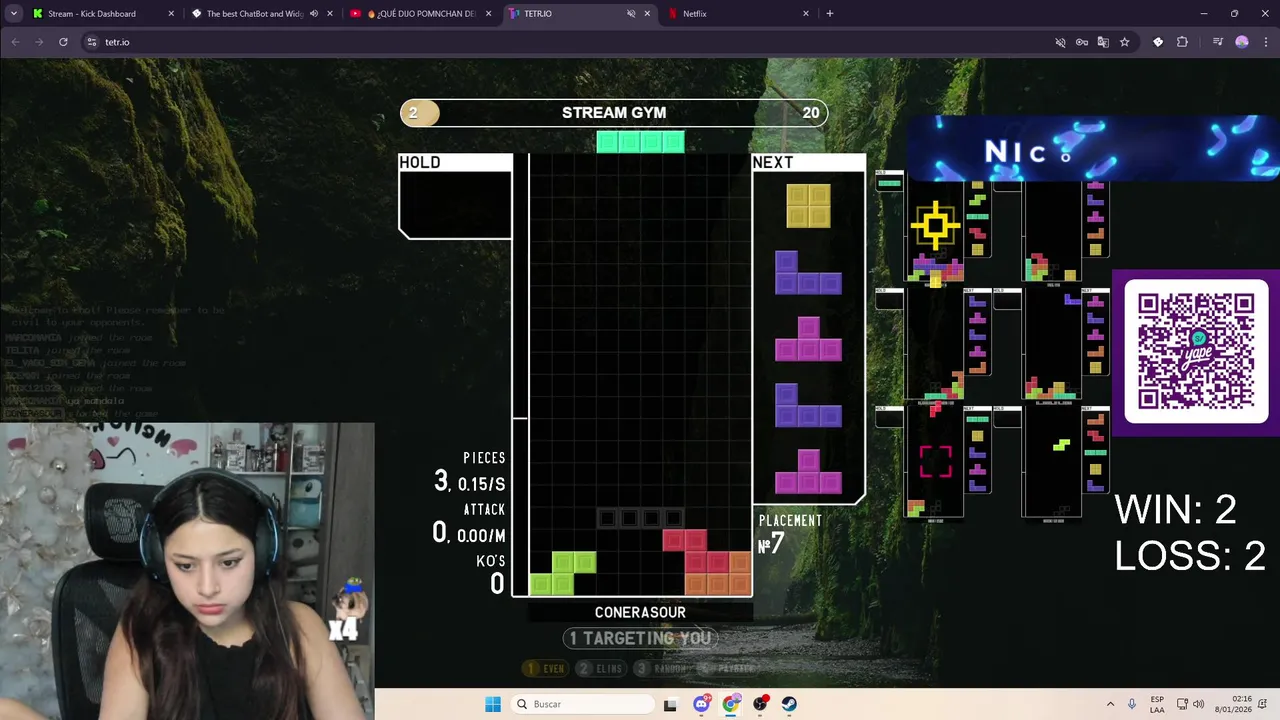Open the Chrome three-dot menu
Screen dimensions: 1280x720
click(1264, 42)
